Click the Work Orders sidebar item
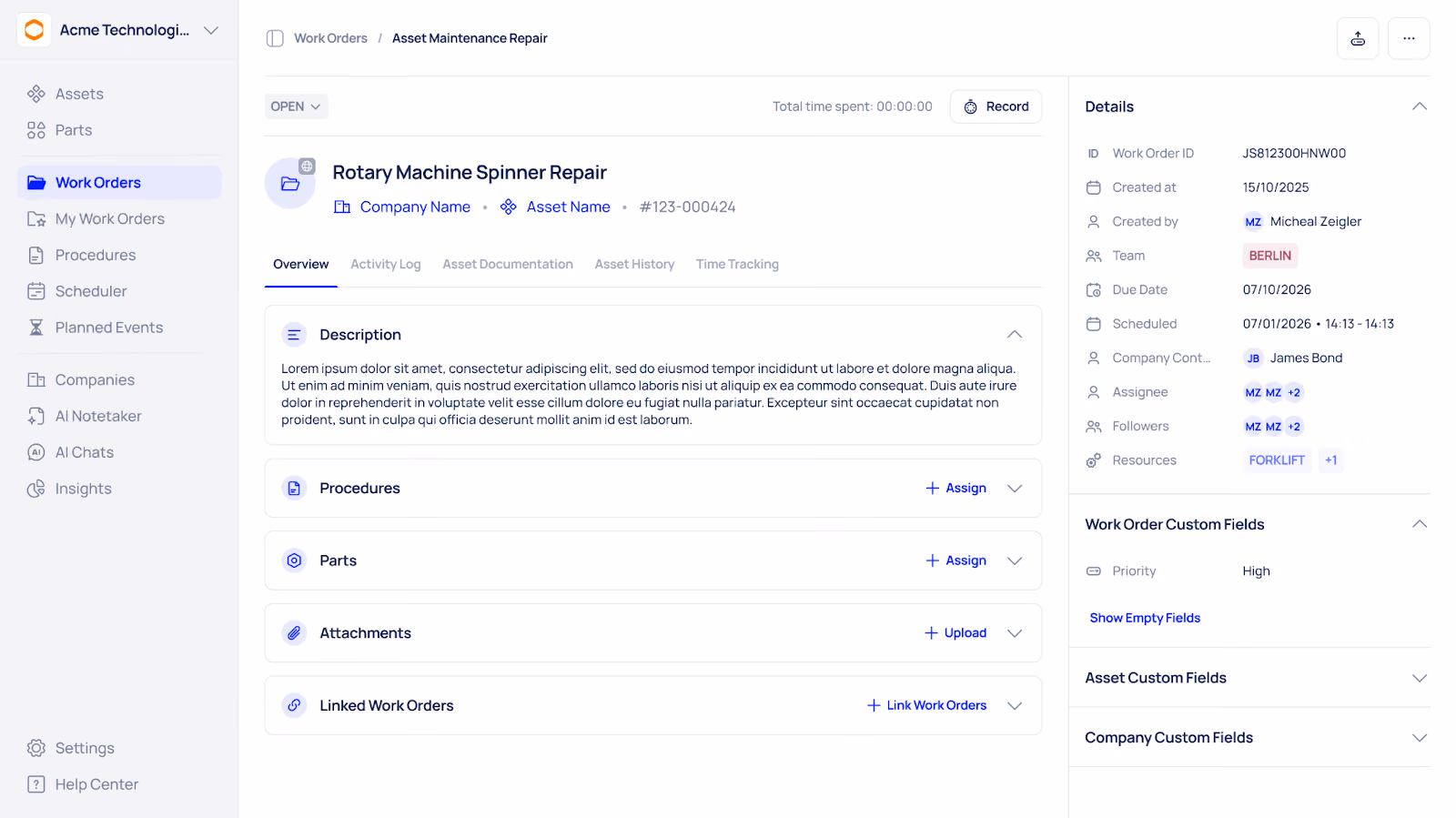 119,182
